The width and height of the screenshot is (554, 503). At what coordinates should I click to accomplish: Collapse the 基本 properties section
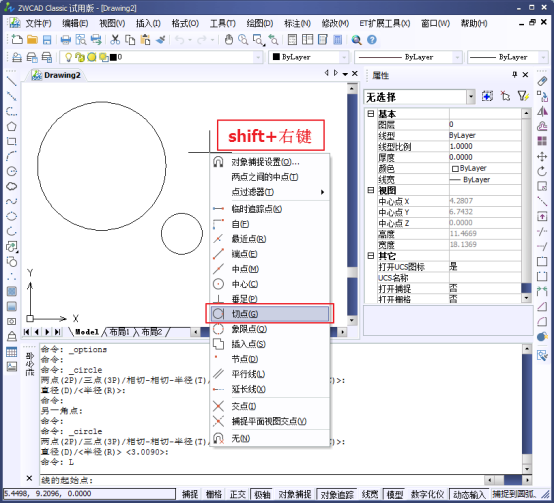click(x=370, y=114)
